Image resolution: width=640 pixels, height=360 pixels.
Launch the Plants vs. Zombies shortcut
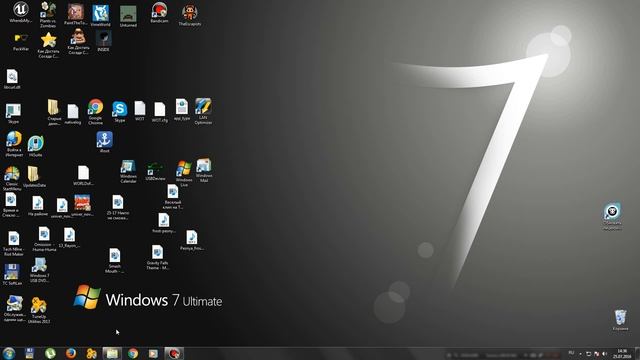(x=48, y=13)
